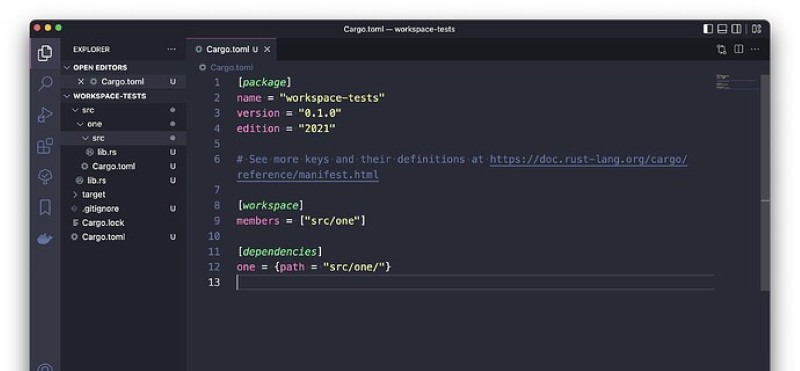800x371 pixels.
Task: Open Cargo.toml inside the one folder
Action: click(x=123, y=166)
